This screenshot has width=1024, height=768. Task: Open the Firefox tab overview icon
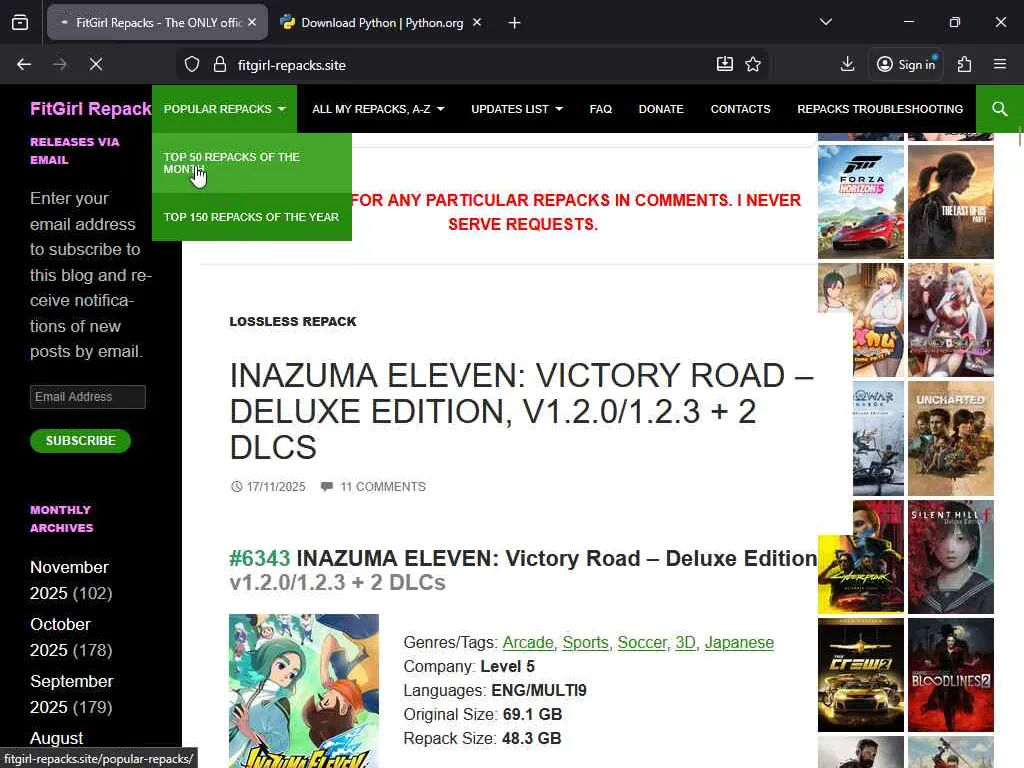pos(20,22)
